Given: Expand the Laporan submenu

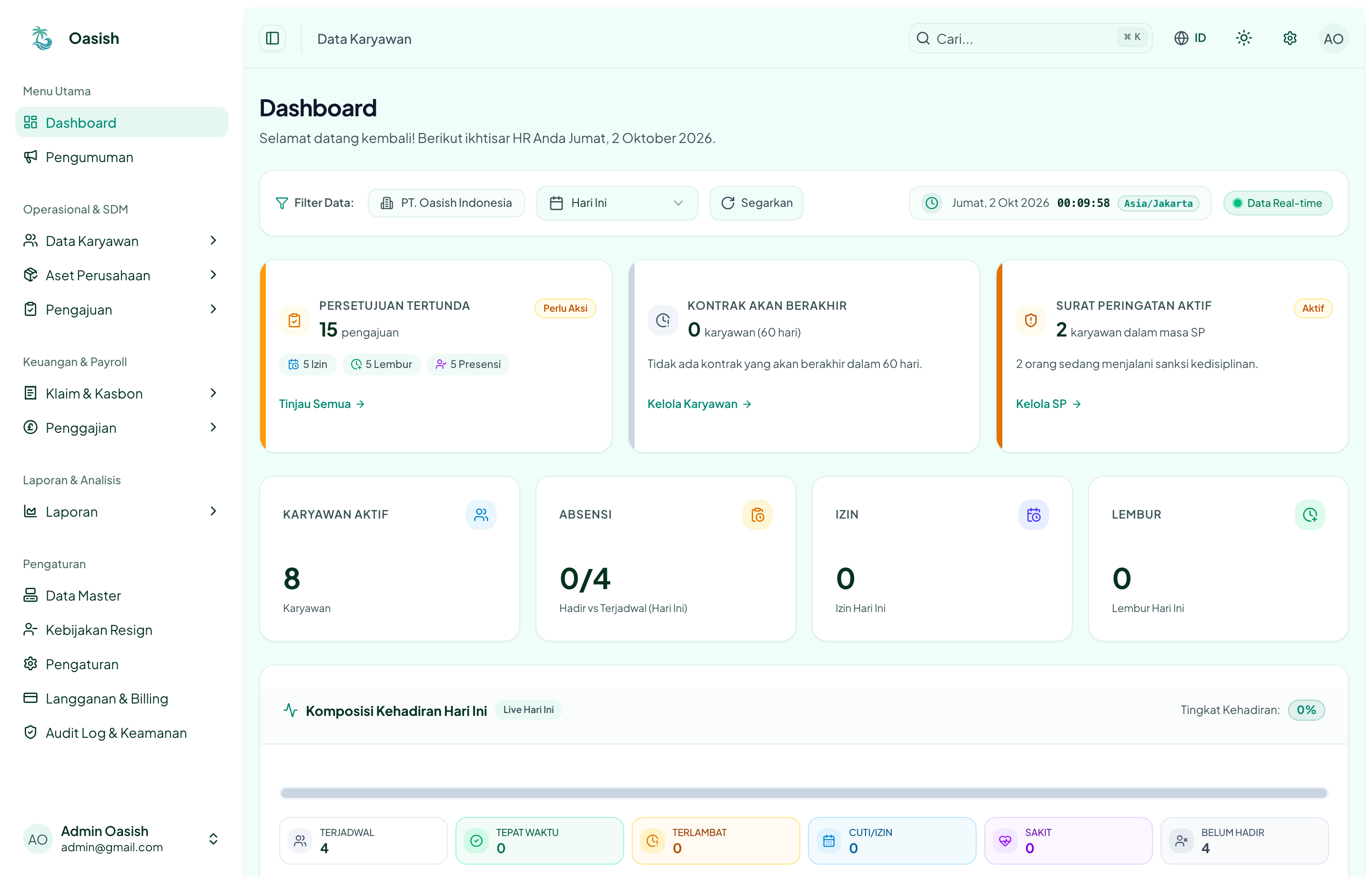Looking at the screenshot, I should pyautogui.click(x=122, y=511).
